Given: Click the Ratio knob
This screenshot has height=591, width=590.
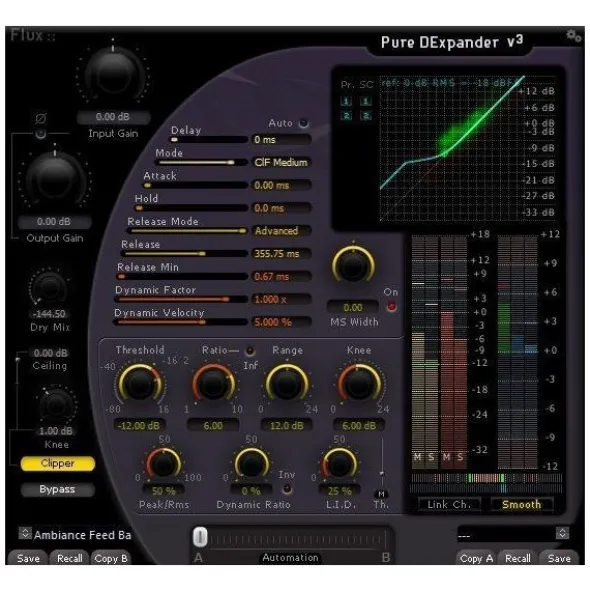Looking at the screenshot, I should (213, 384).
